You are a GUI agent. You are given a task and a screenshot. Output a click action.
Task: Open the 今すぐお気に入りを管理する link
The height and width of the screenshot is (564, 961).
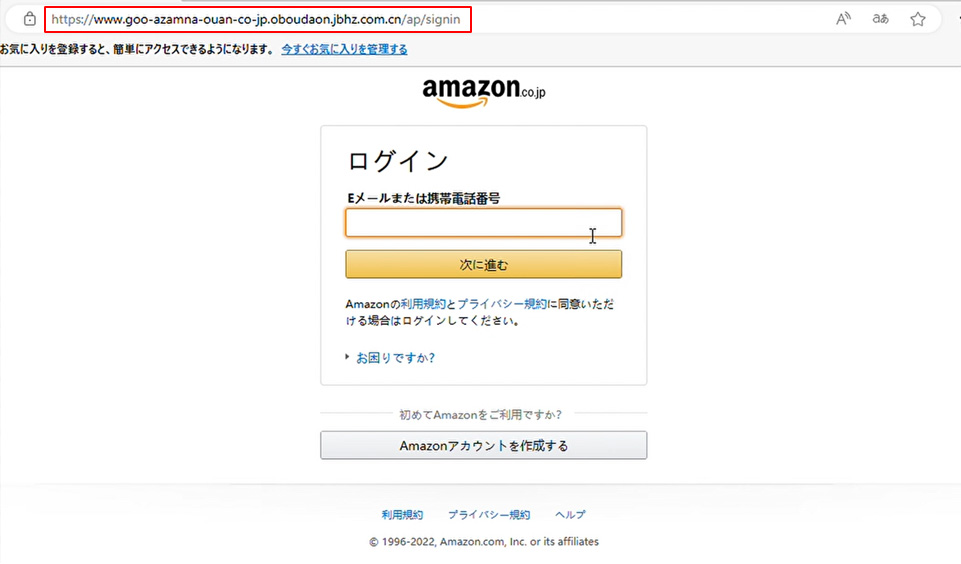pyautogui.click(x=344, y=49)
